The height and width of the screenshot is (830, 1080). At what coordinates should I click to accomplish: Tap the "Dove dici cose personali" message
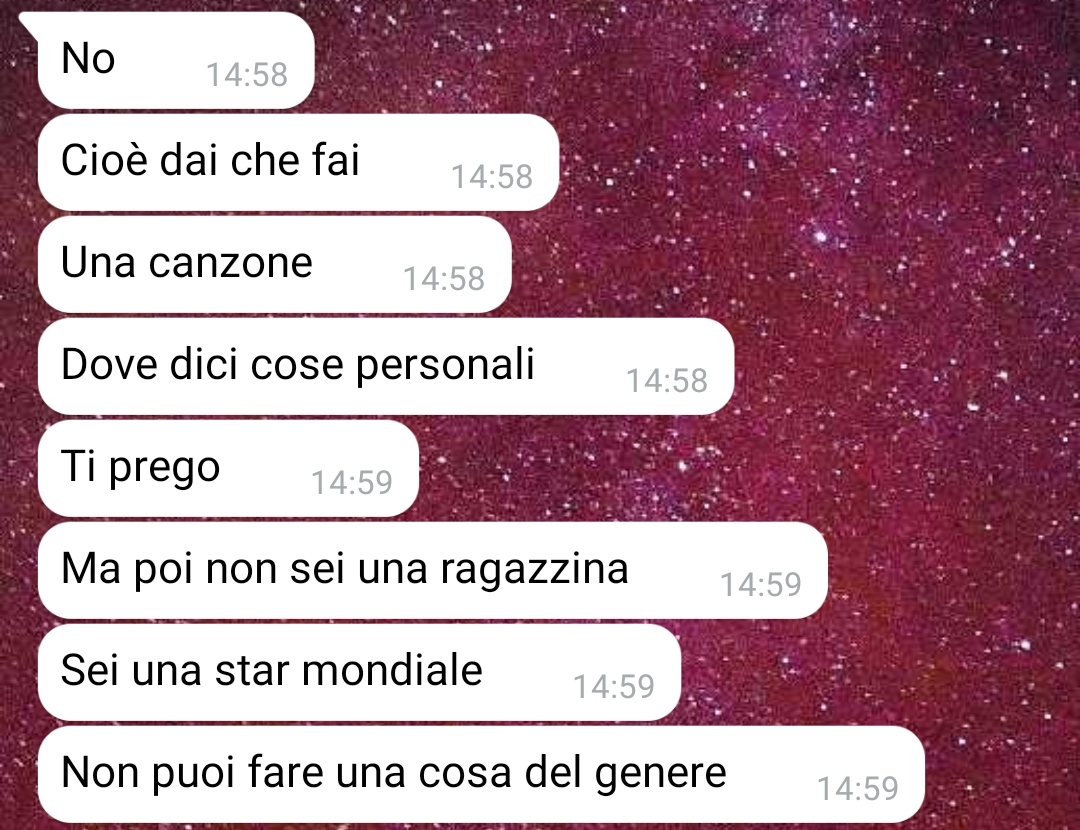click(386, 366)
